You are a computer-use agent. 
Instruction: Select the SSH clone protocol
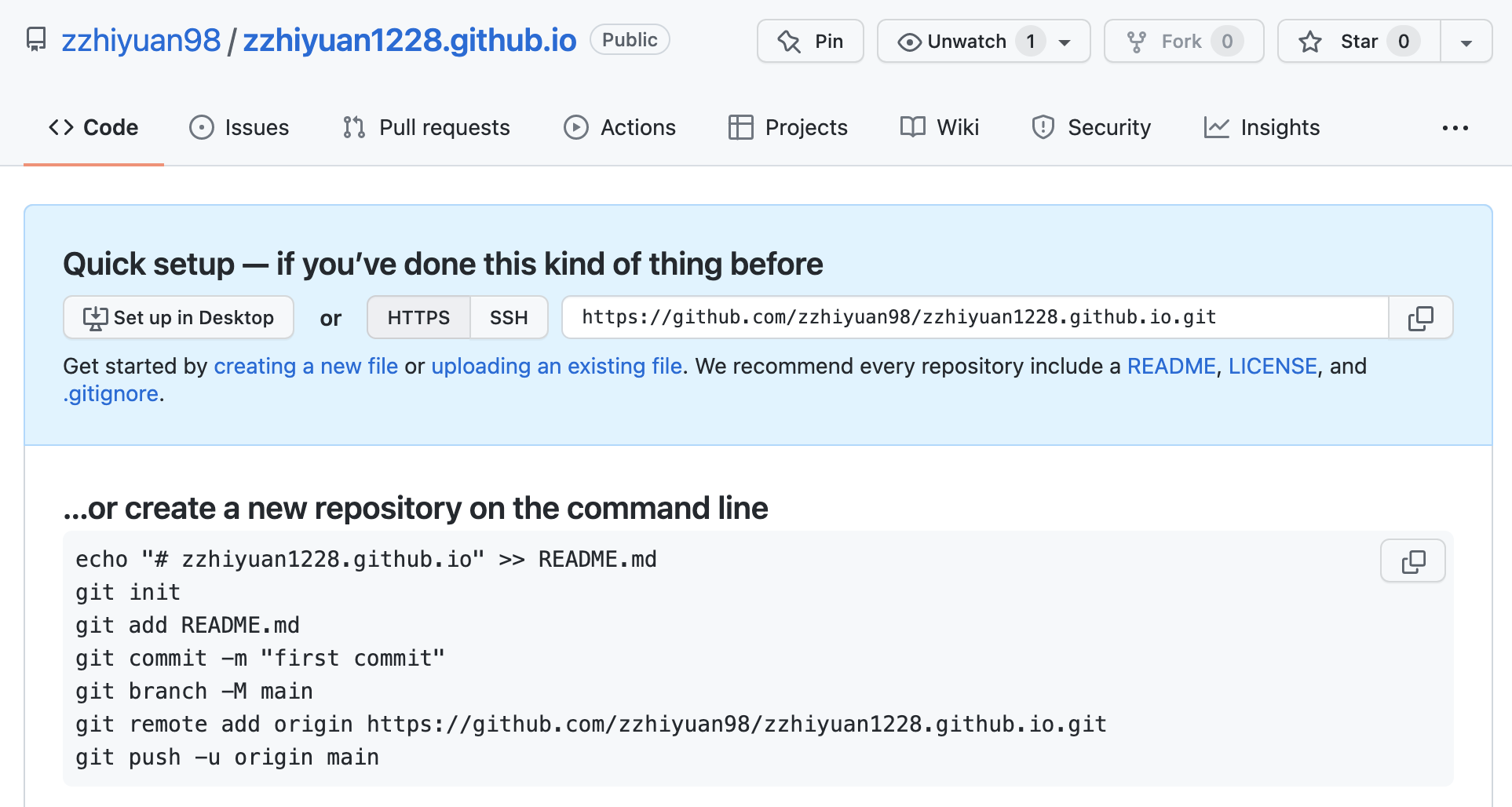pos(509,317)
